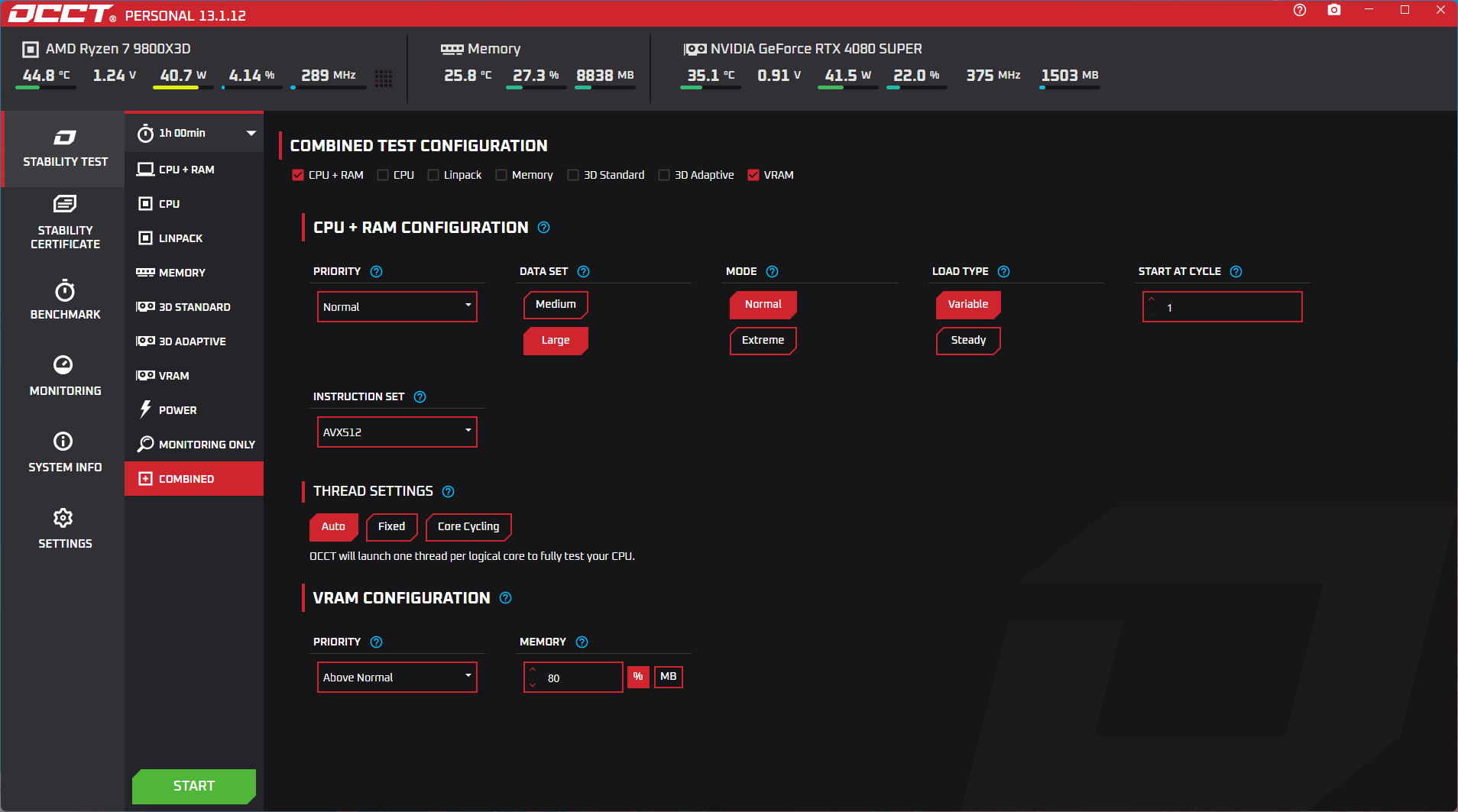Uncheck the VRAM test checkbox

point(753,176)
